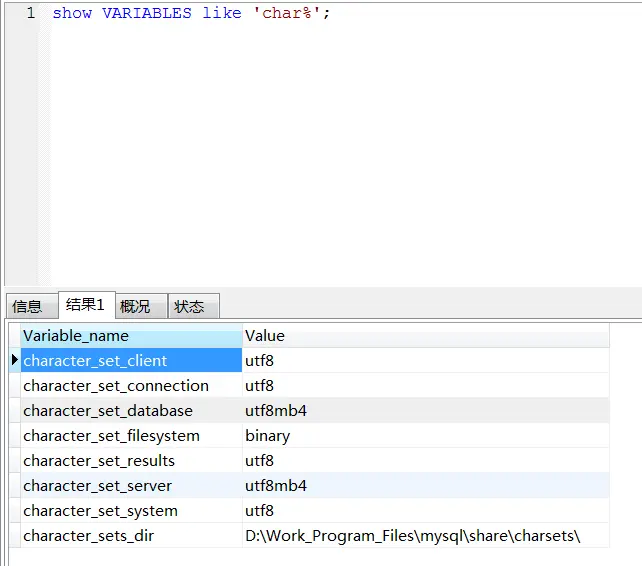
Task: Select the character_set_connection cell
Action: 131,385
